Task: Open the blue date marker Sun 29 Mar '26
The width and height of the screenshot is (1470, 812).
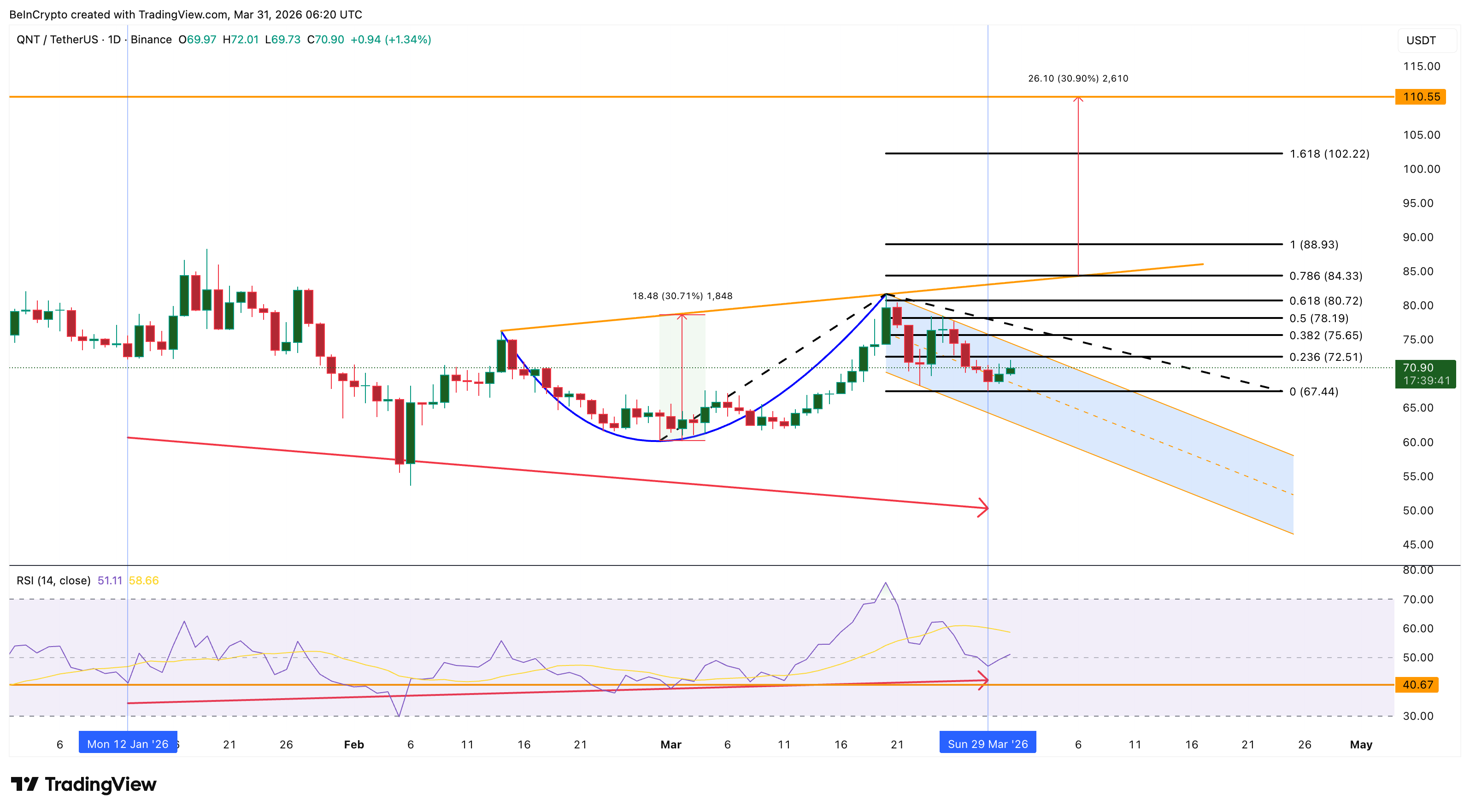Action: 988,743
